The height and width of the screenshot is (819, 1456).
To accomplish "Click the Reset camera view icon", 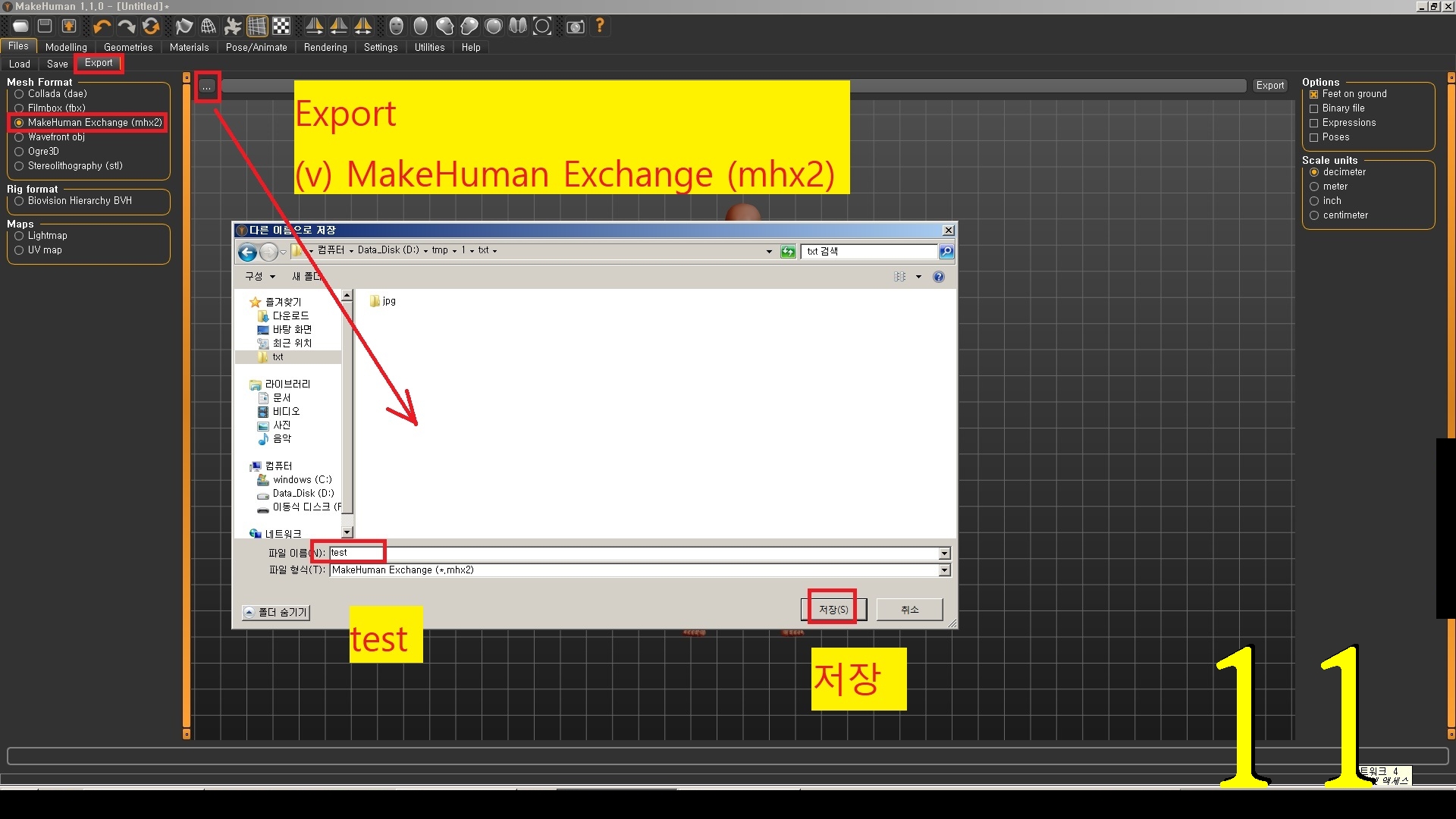I will click(x=542, y=27).
